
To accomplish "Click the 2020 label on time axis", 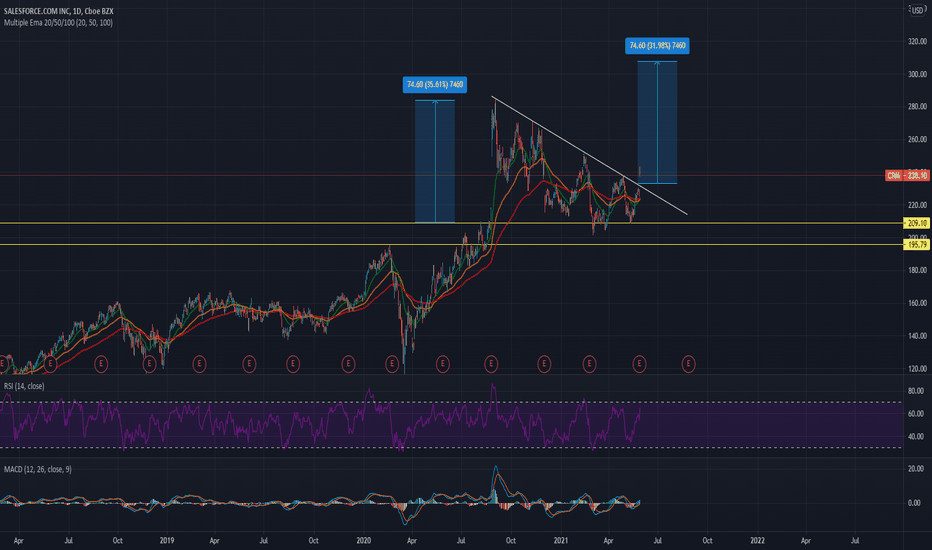I will pos(364,540).
